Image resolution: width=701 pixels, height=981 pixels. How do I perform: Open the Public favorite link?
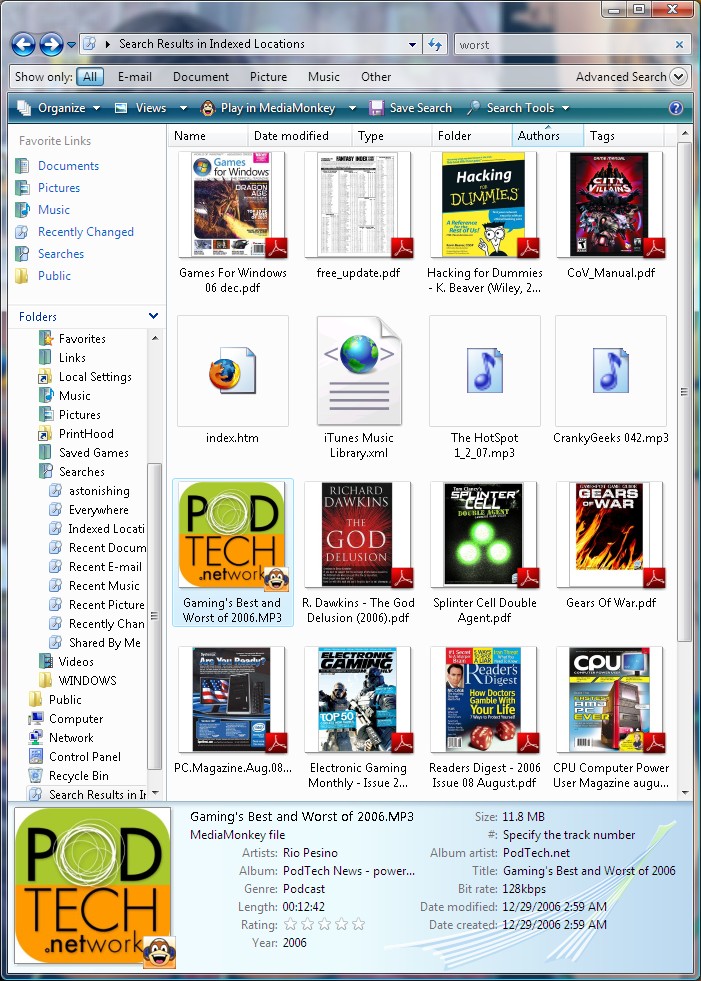pyautogui.click(x=54, y=275)
